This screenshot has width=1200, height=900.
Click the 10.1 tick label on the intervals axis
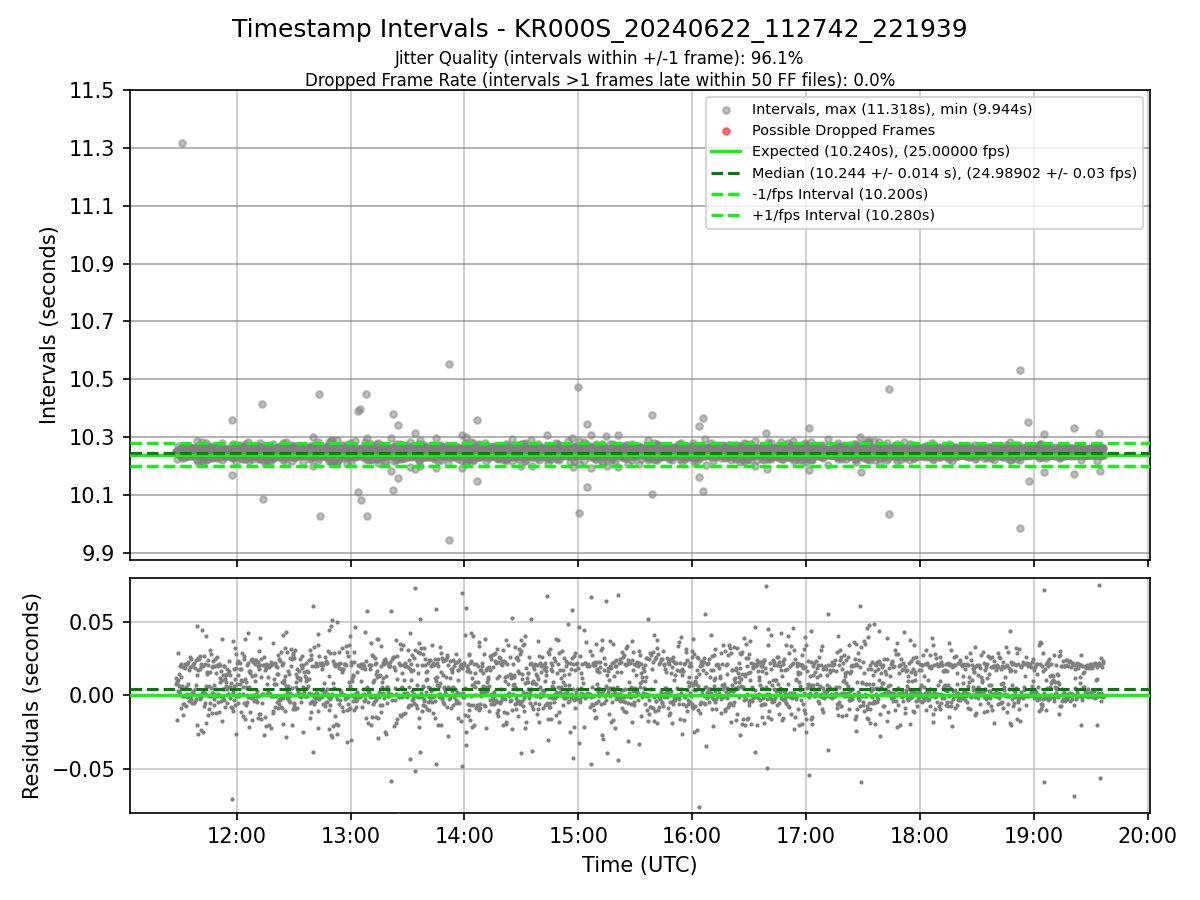point(94,496)
